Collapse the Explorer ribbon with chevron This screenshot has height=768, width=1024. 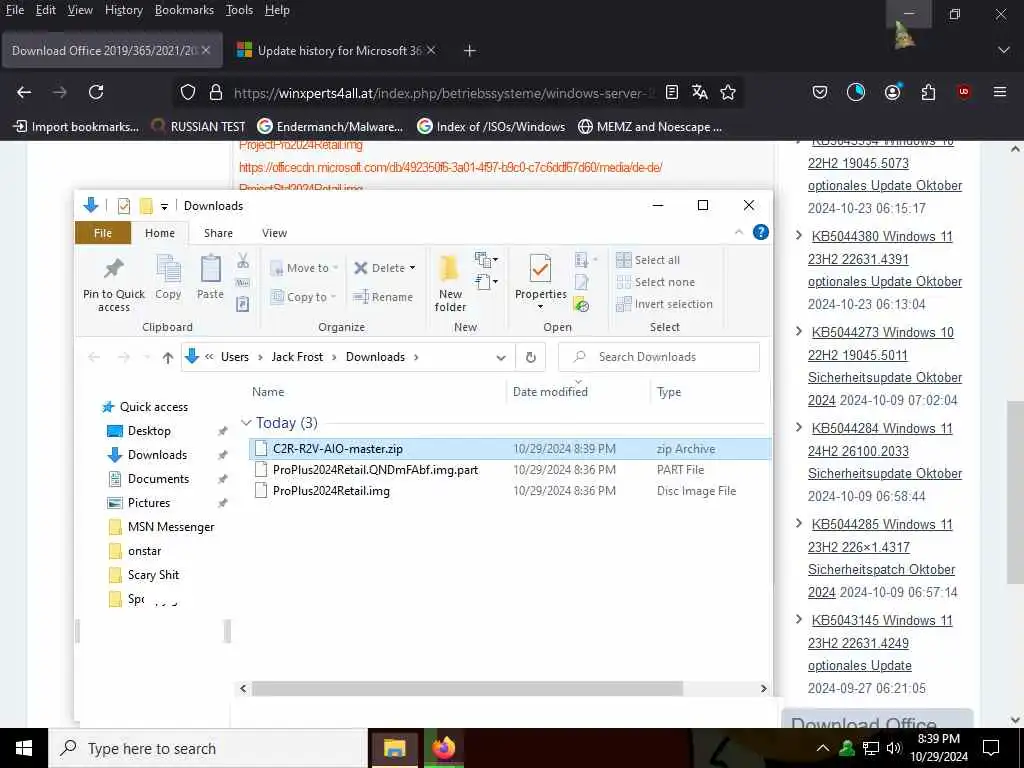(739, 232)
